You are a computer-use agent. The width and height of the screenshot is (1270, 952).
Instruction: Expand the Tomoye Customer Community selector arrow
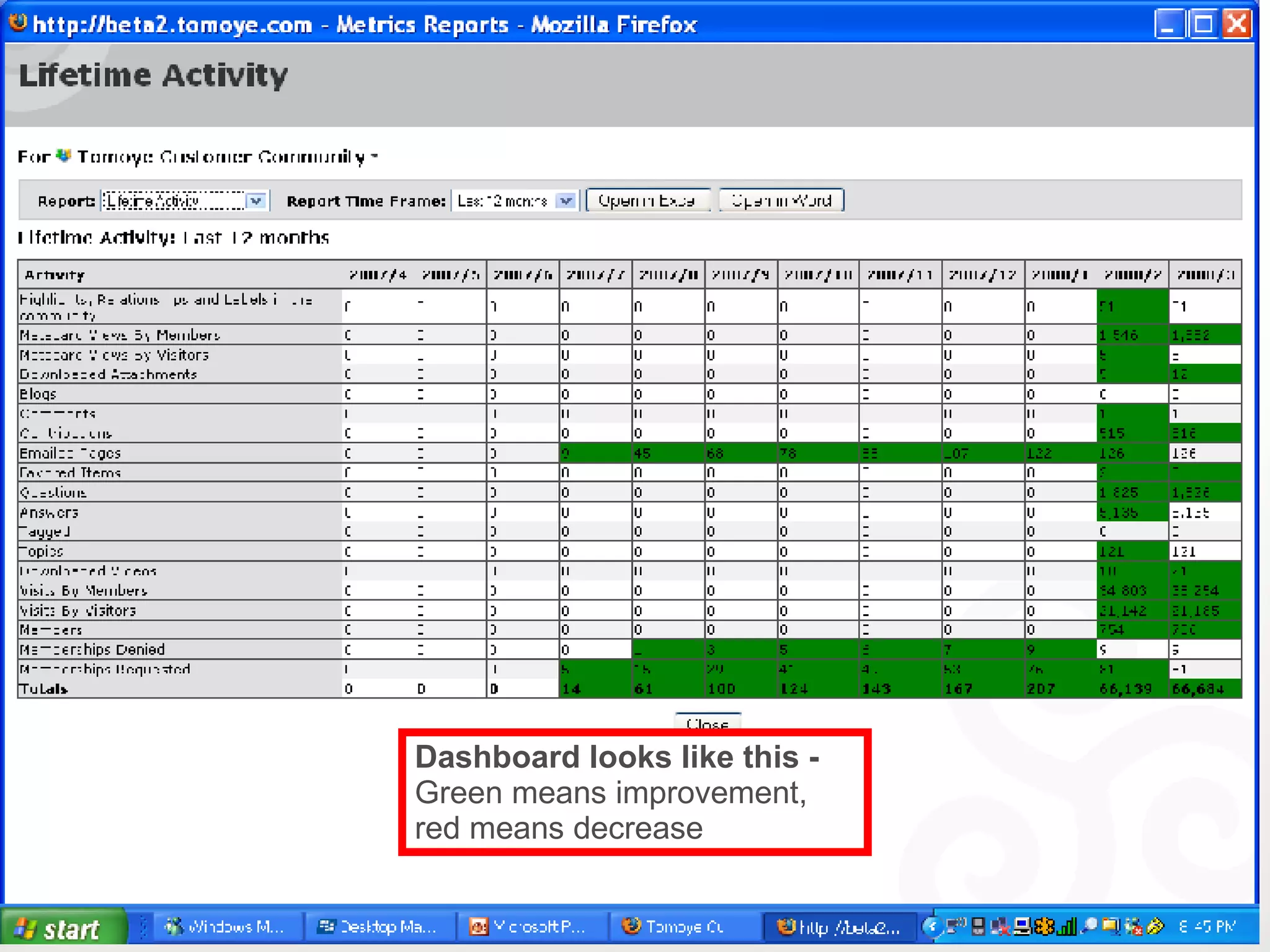(374, 156)
